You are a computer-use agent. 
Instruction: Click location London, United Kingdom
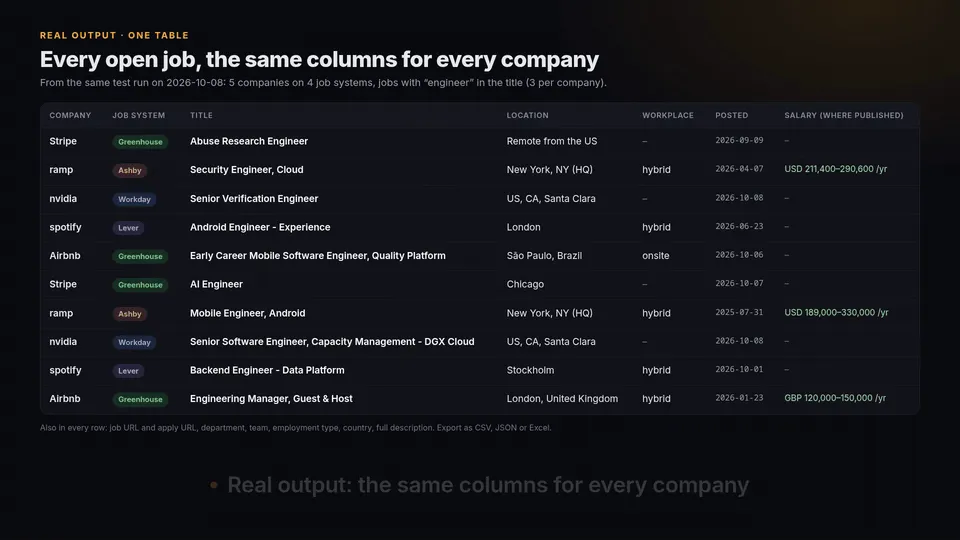[x=562, y=399]
